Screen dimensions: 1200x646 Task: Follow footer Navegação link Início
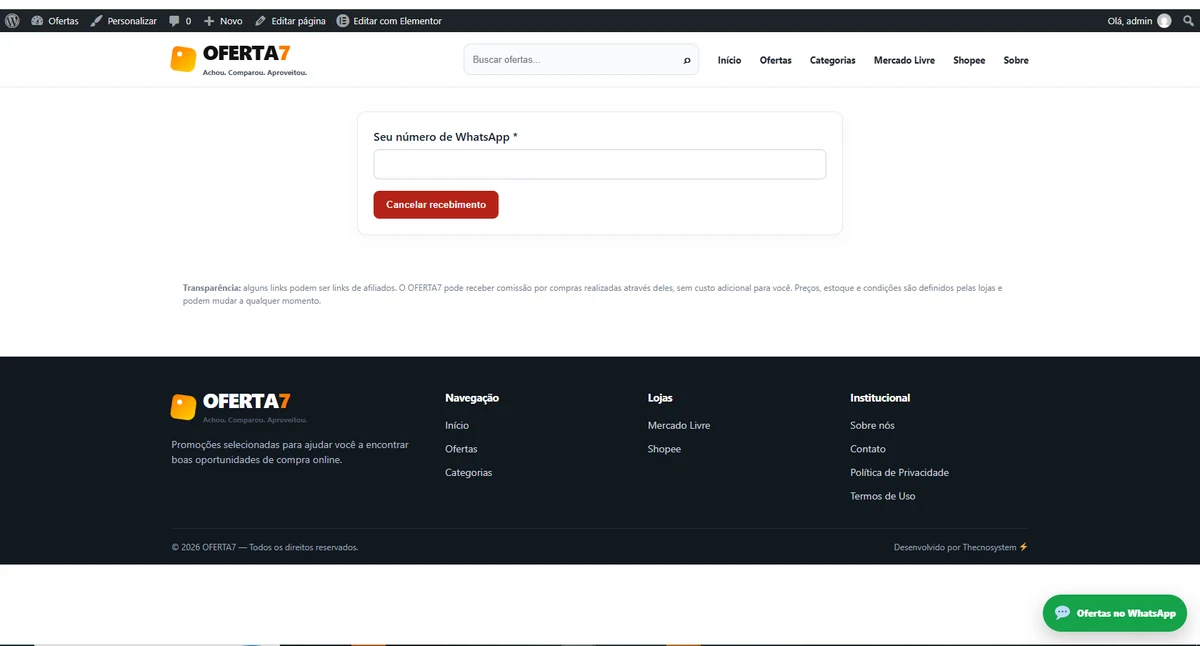[x=457, y=425]
